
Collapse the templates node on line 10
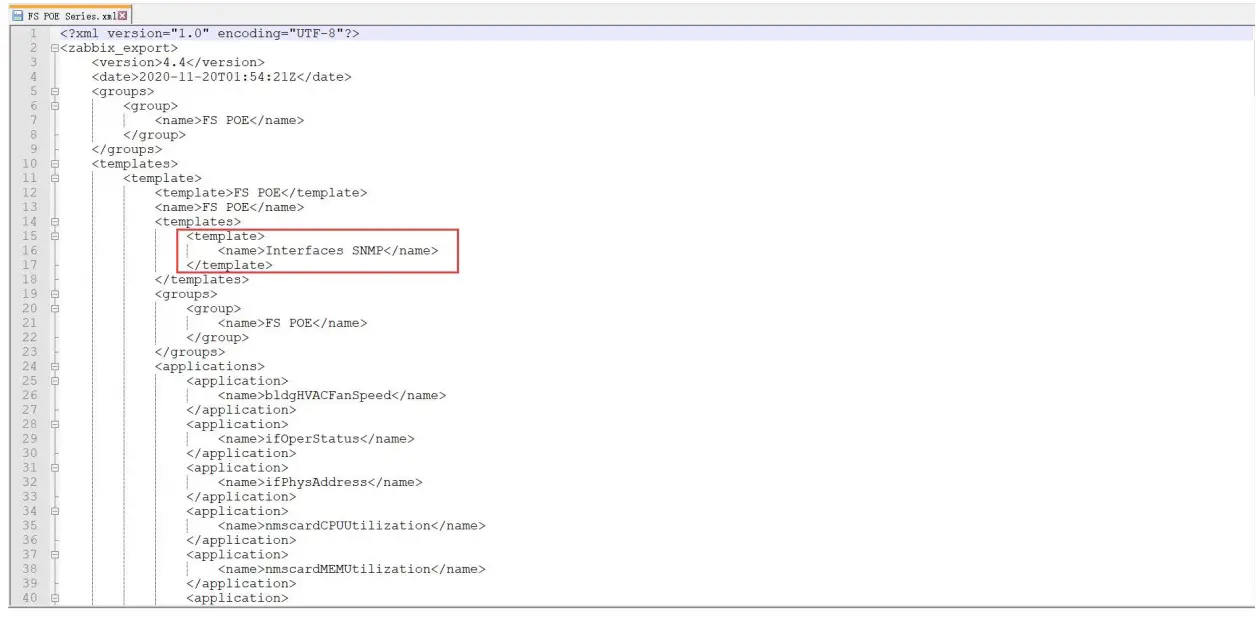[x=55, y=164]
